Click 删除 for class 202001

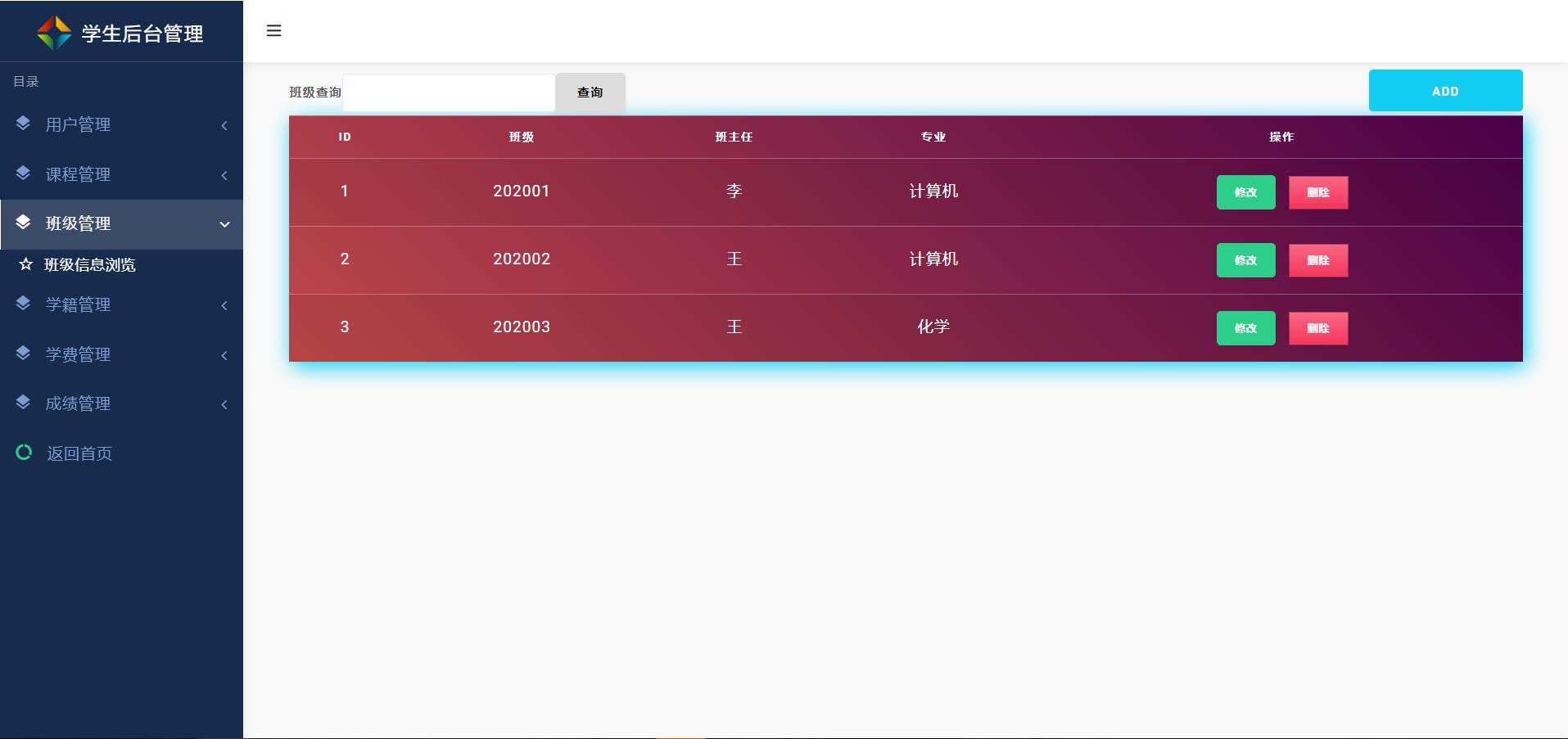[1318, 192]
